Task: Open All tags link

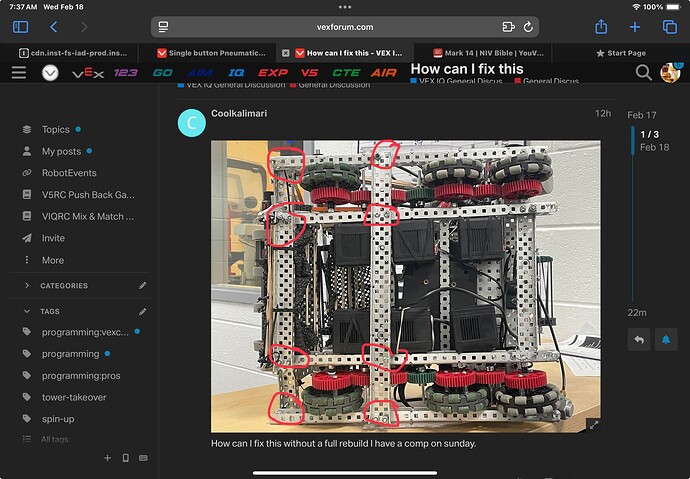Action: click(55, 439)
